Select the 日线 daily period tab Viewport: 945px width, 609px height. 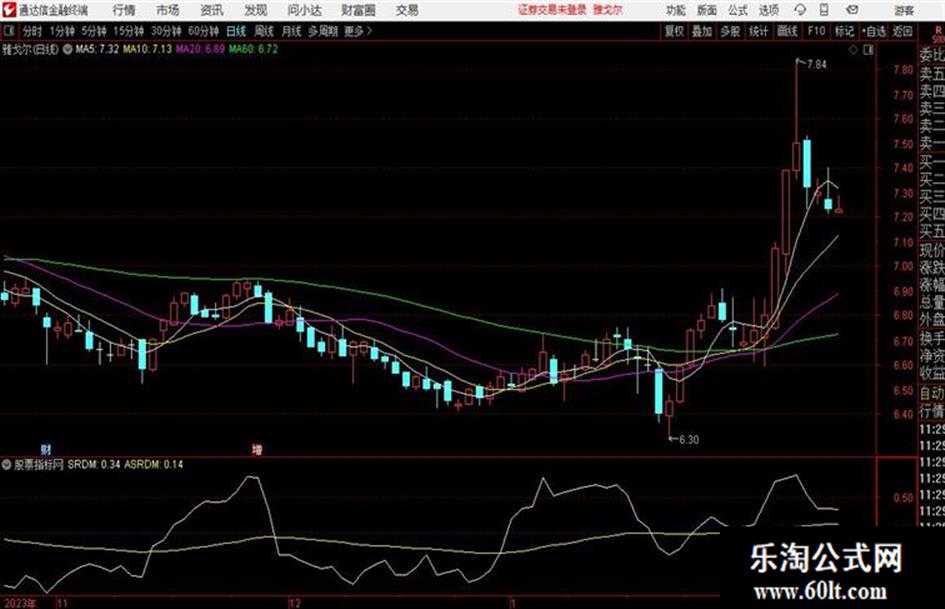click(236, 31)
